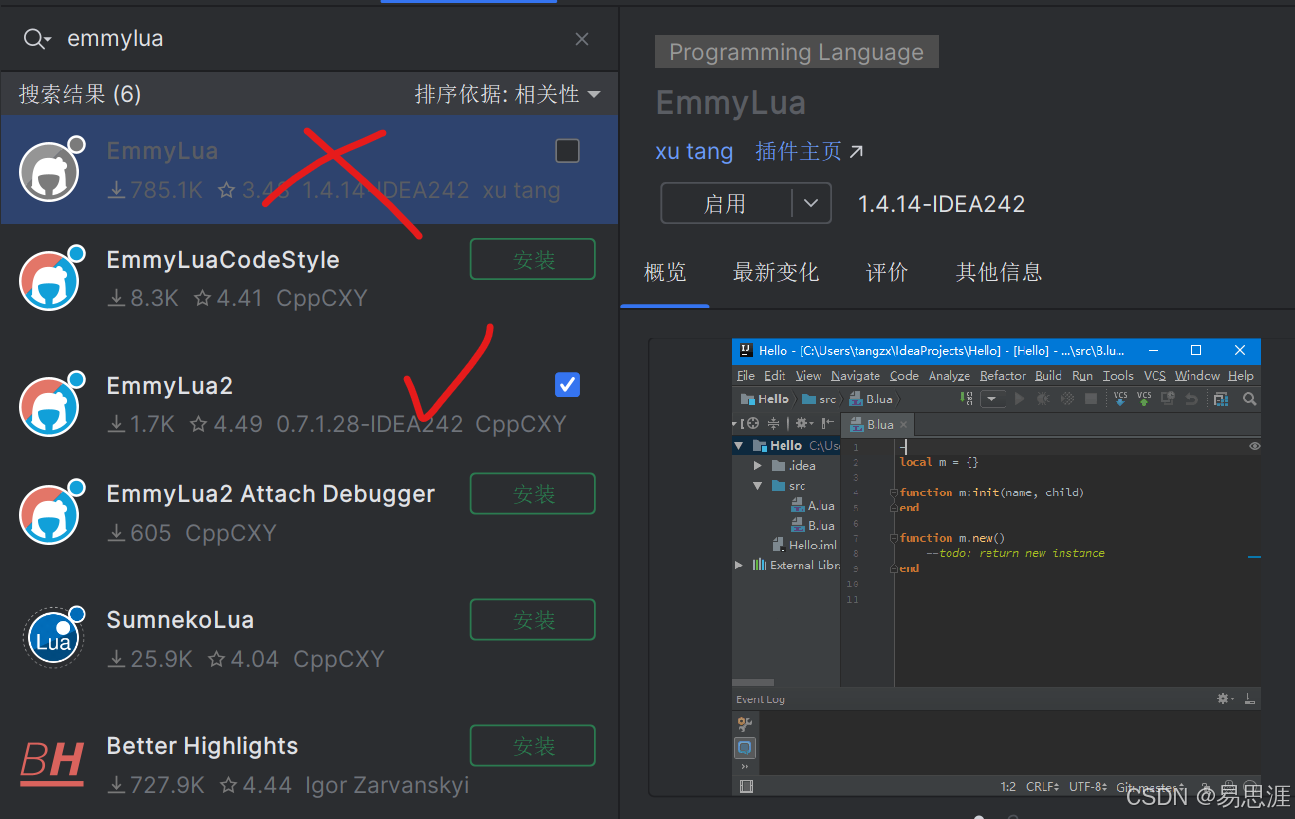Click the 785.1K download count
Screen dimensions: 1295x819
pos(155,190)
